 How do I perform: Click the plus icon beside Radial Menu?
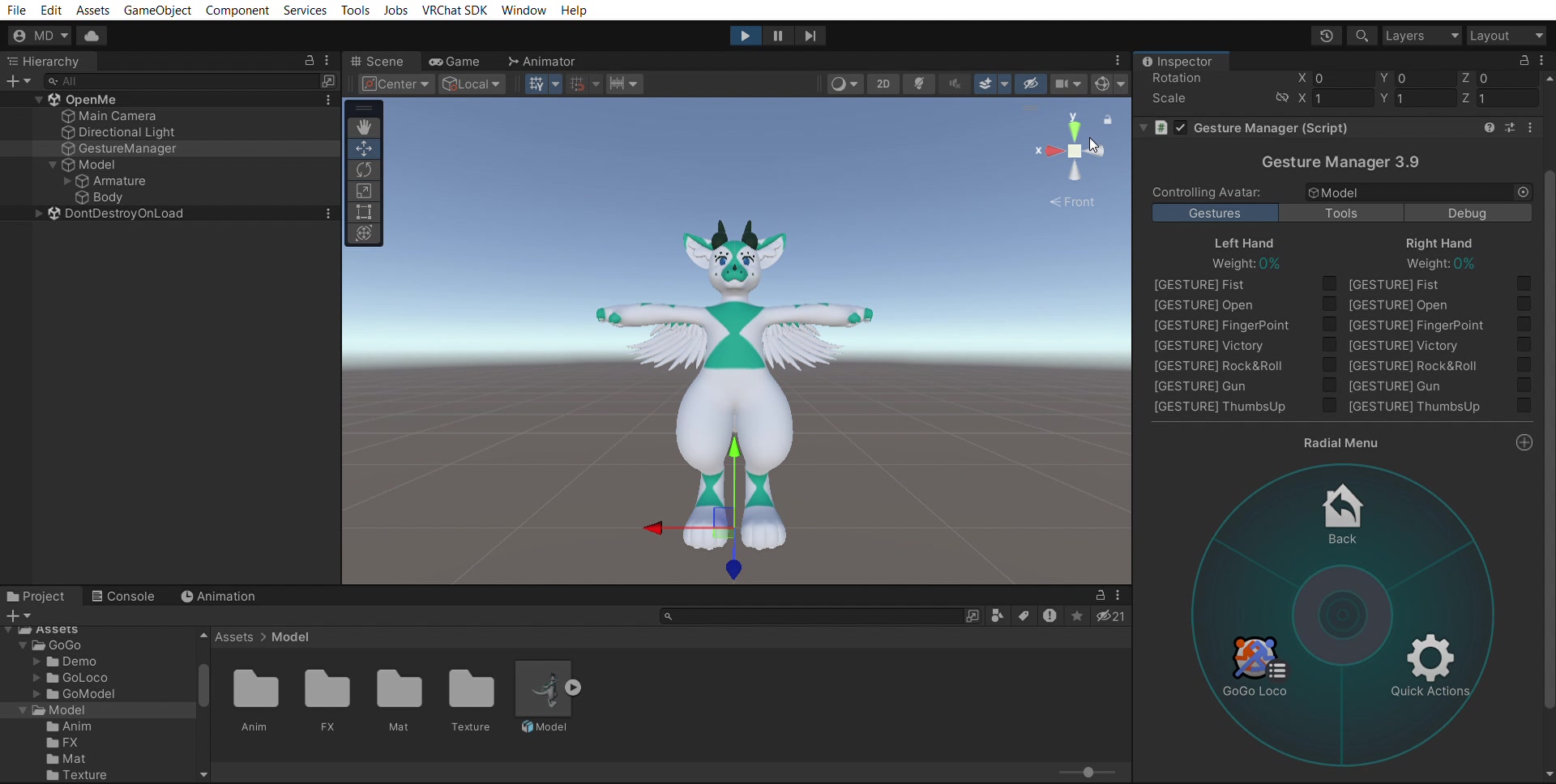(x=1524, y=442)
